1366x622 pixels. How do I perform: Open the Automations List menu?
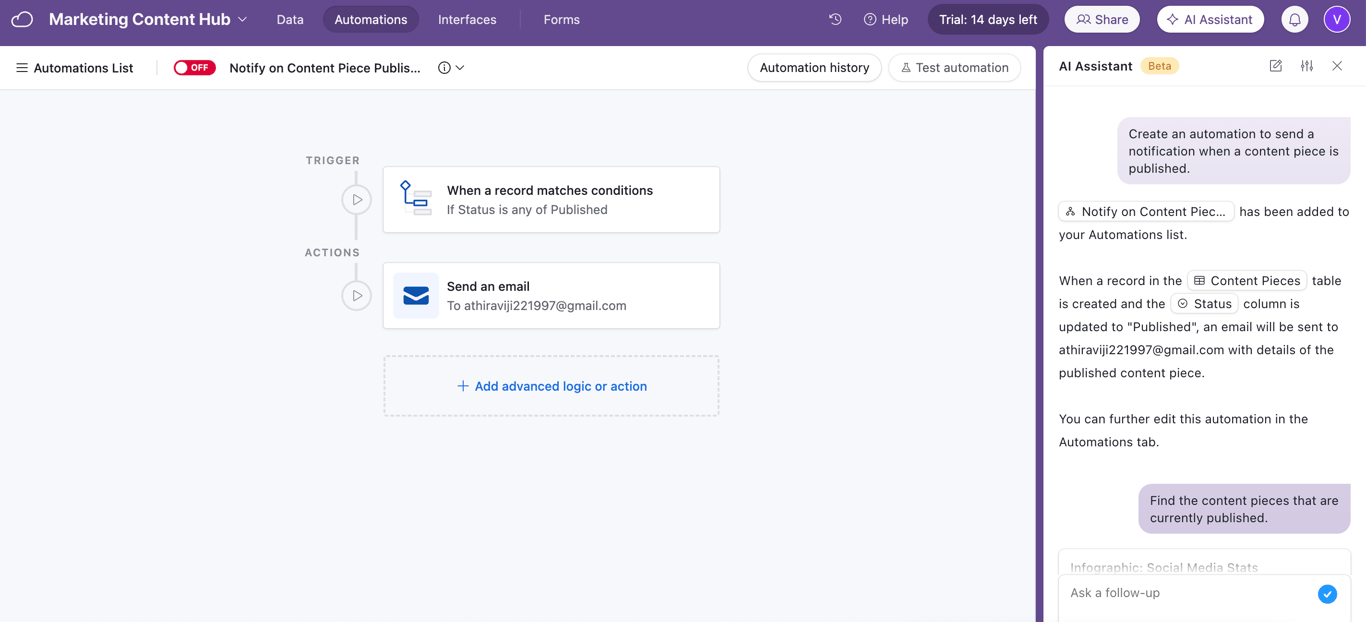(74, 68)
